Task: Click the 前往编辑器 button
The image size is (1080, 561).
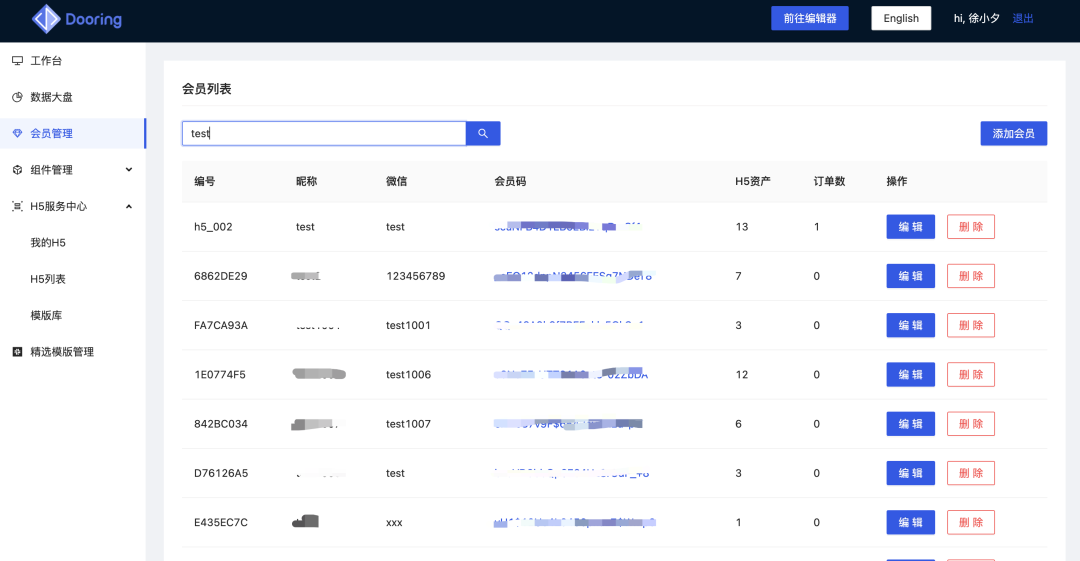Action: point(809,19)
